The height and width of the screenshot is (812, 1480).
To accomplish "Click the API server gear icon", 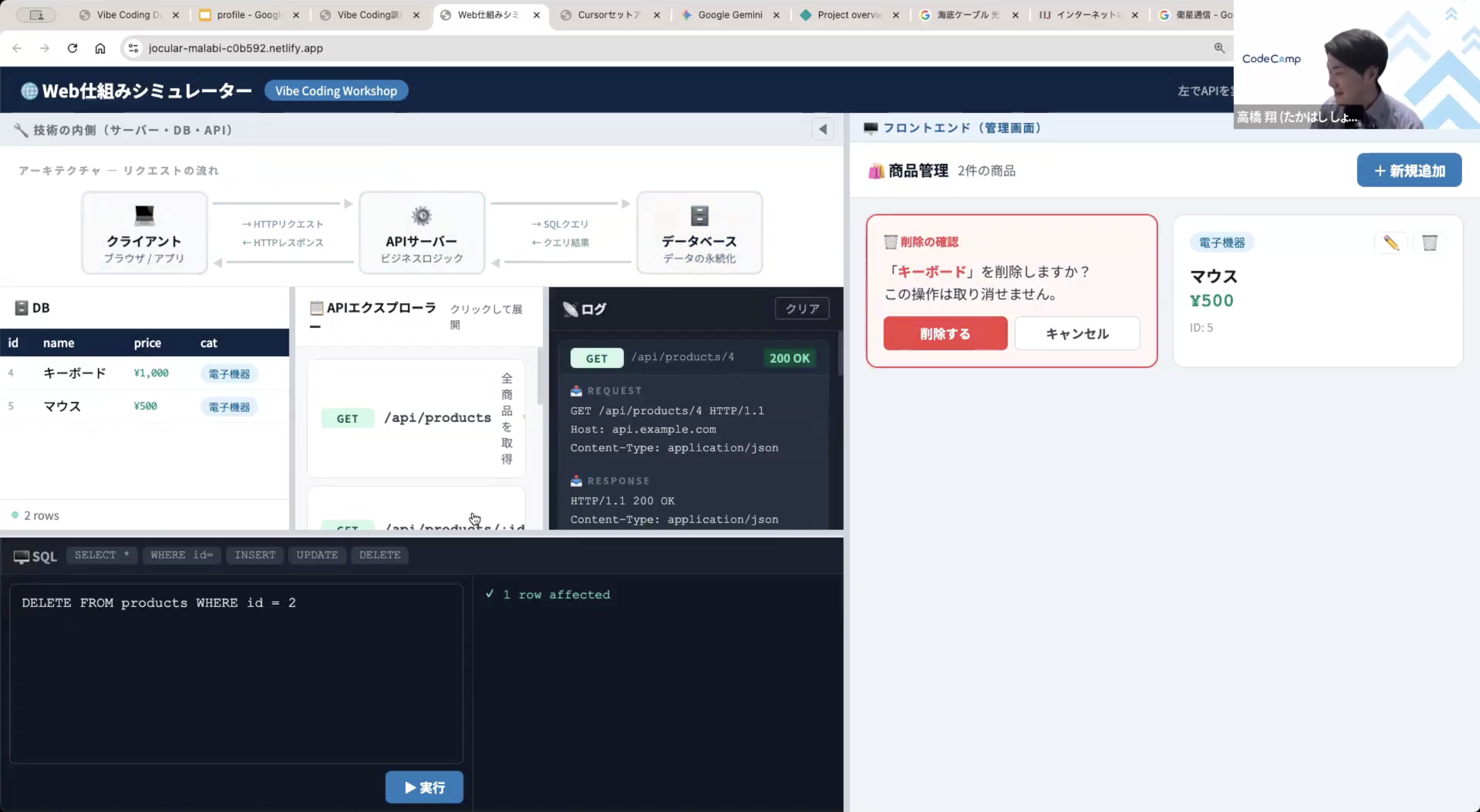I will (x=422, y=216).
